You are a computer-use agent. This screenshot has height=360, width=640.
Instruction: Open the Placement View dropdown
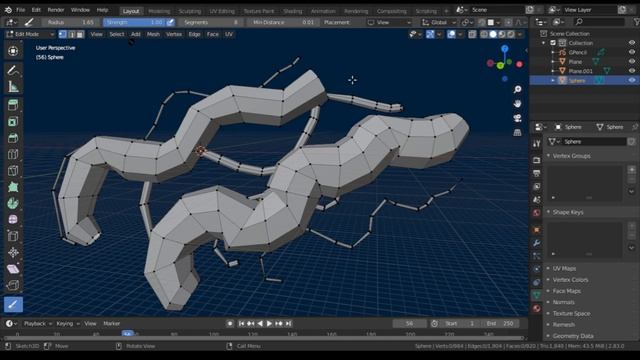point(389,22)
